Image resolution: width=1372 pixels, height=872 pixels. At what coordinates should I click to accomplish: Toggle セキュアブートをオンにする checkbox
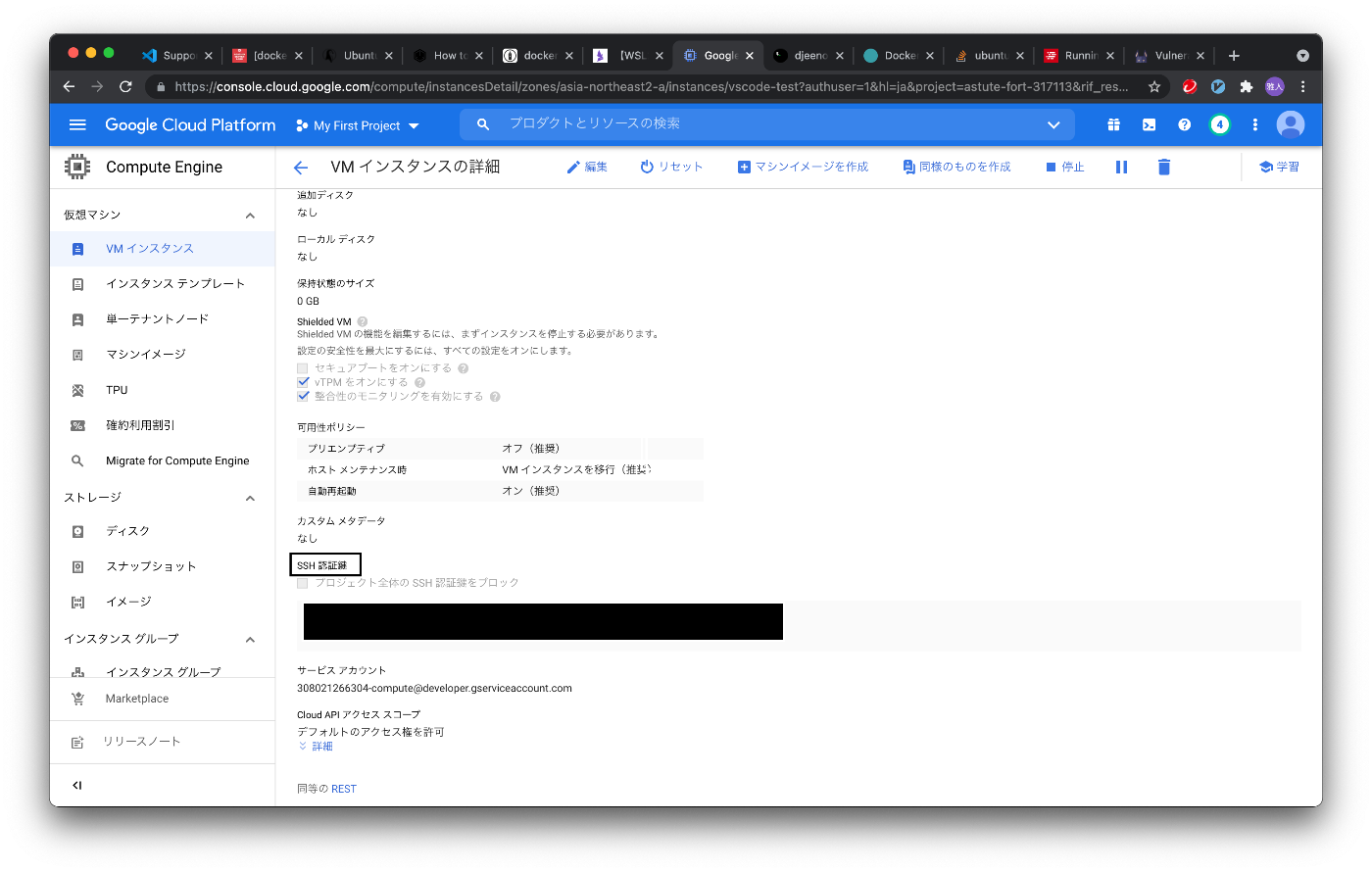point(303,368)
